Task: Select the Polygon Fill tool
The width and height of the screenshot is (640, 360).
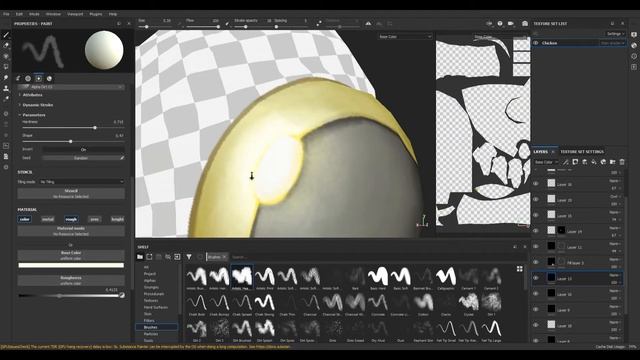Action: coord(6,67)
